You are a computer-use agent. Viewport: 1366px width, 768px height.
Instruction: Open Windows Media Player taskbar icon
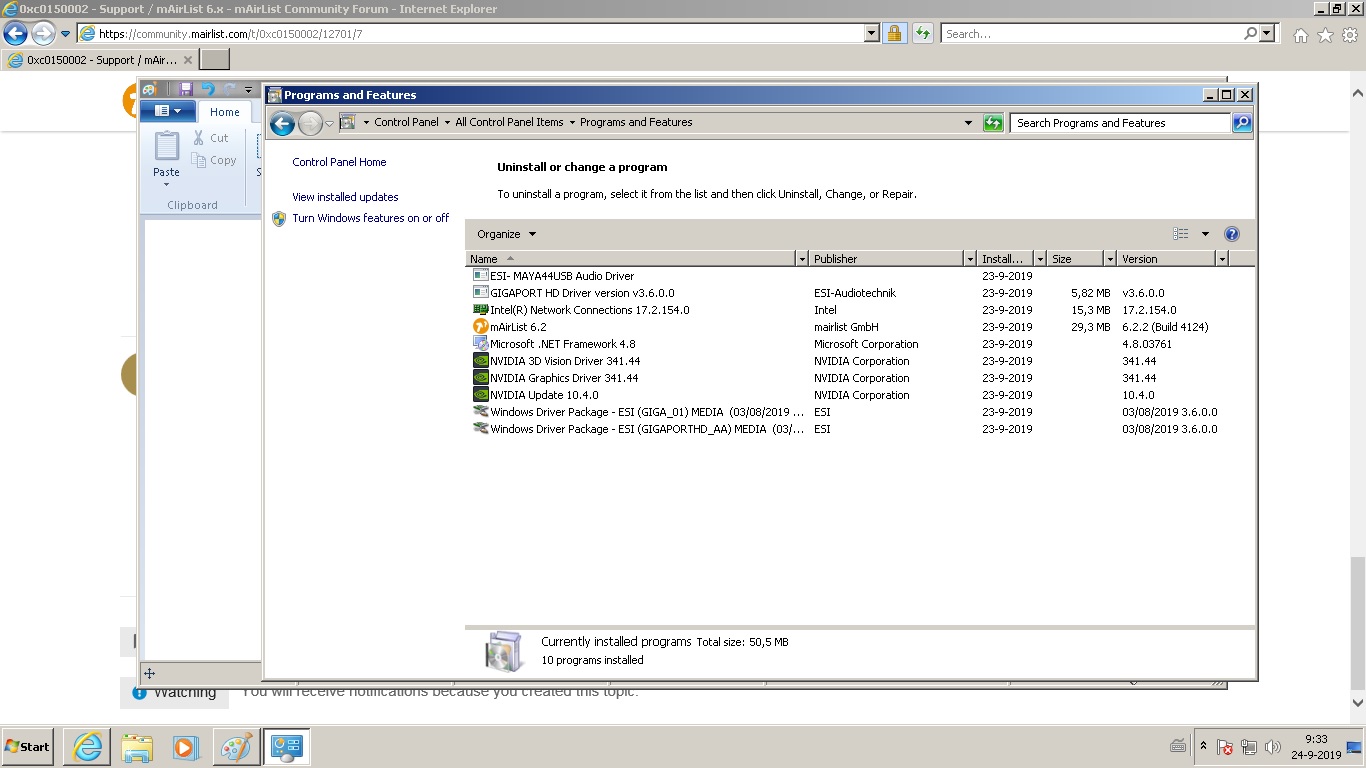pyautogui.click(x=186, y=747)
